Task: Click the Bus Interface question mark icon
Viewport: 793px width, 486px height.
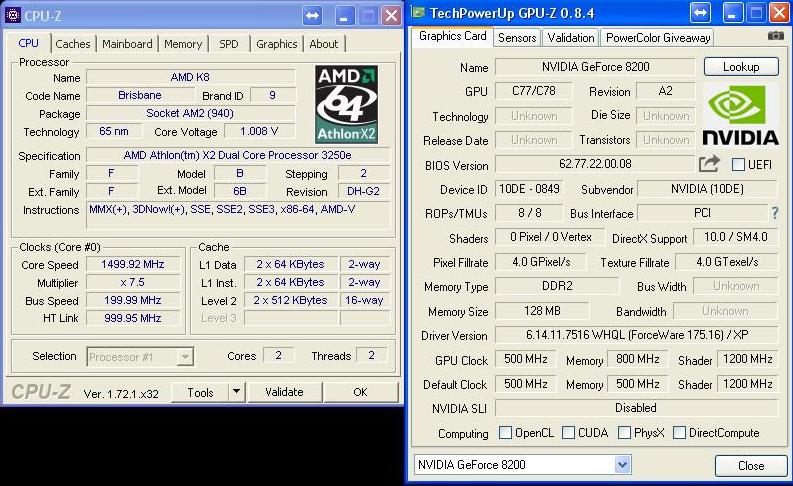Action: tap(775, 213)
